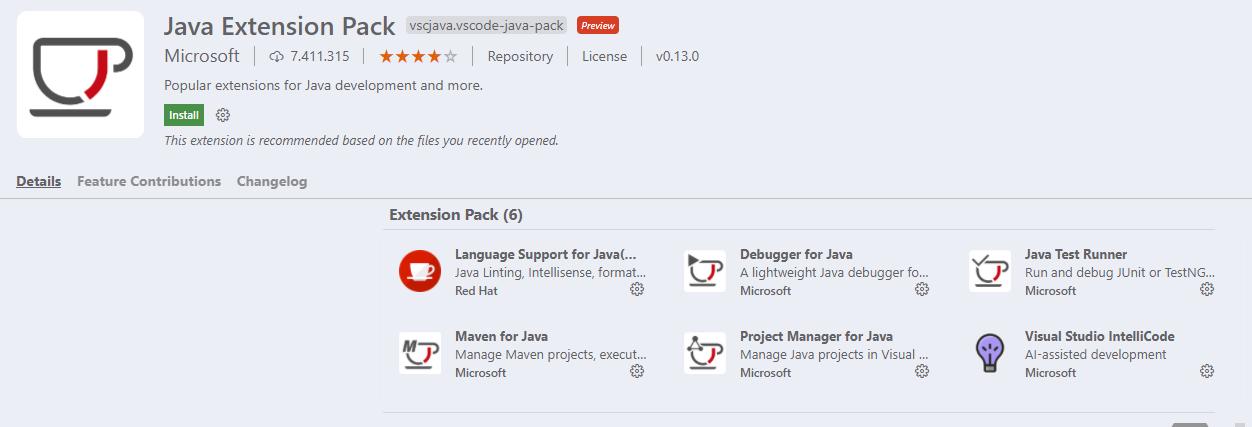The image size is (1252, 427).
Task: Open the License link
Action: coord(604,56)
